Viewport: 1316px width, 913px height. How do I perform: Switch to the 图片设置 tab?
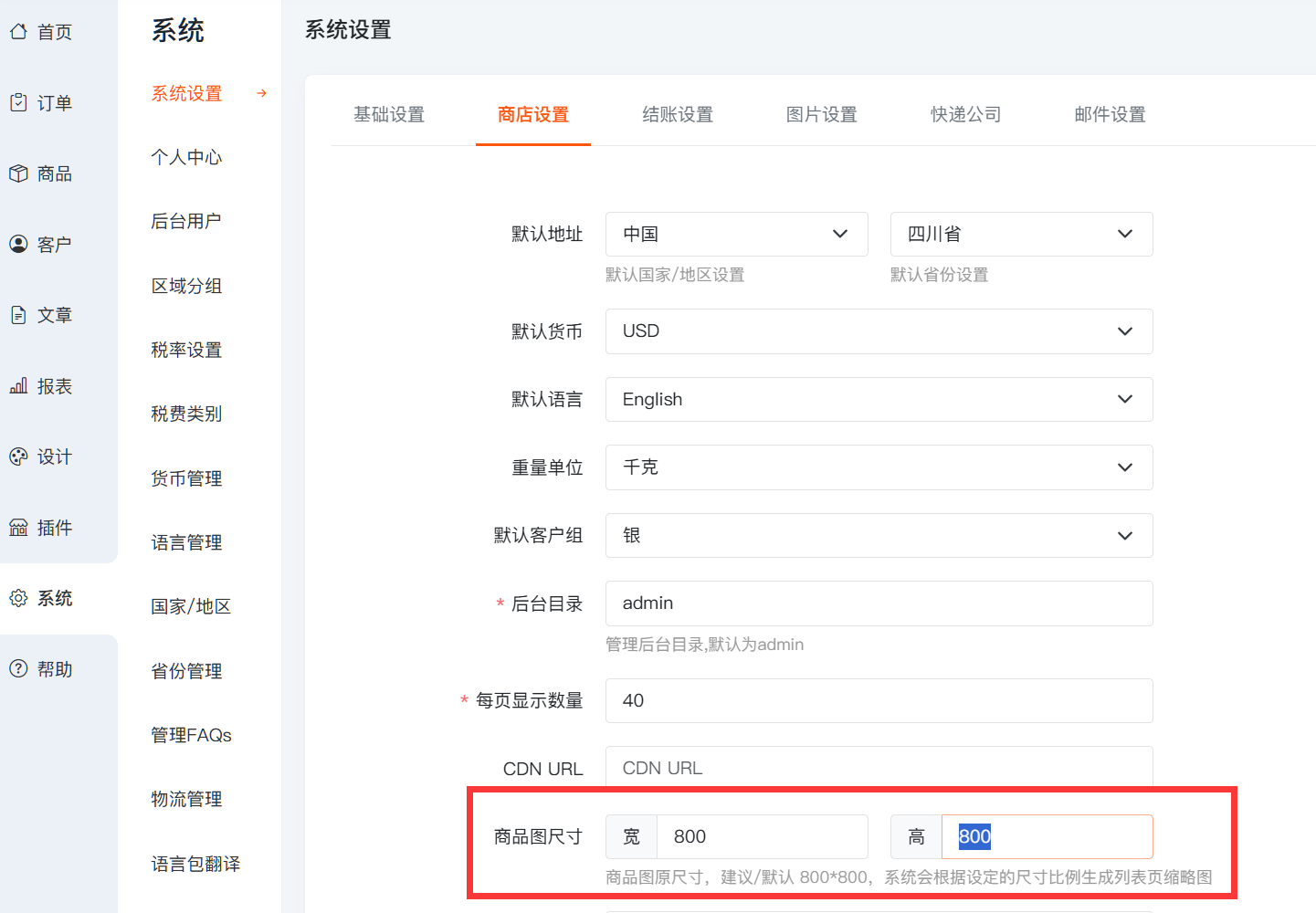tap(822, 115)
